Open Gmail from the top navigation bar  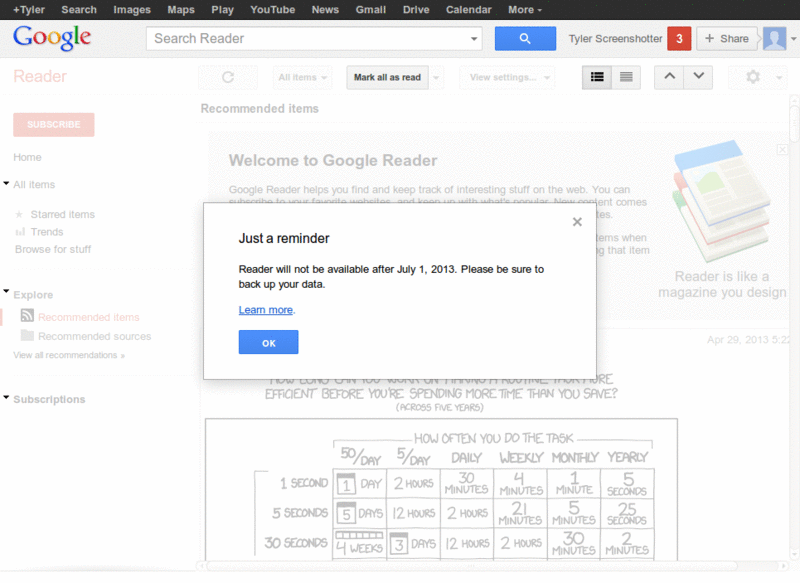coord(371,9)
